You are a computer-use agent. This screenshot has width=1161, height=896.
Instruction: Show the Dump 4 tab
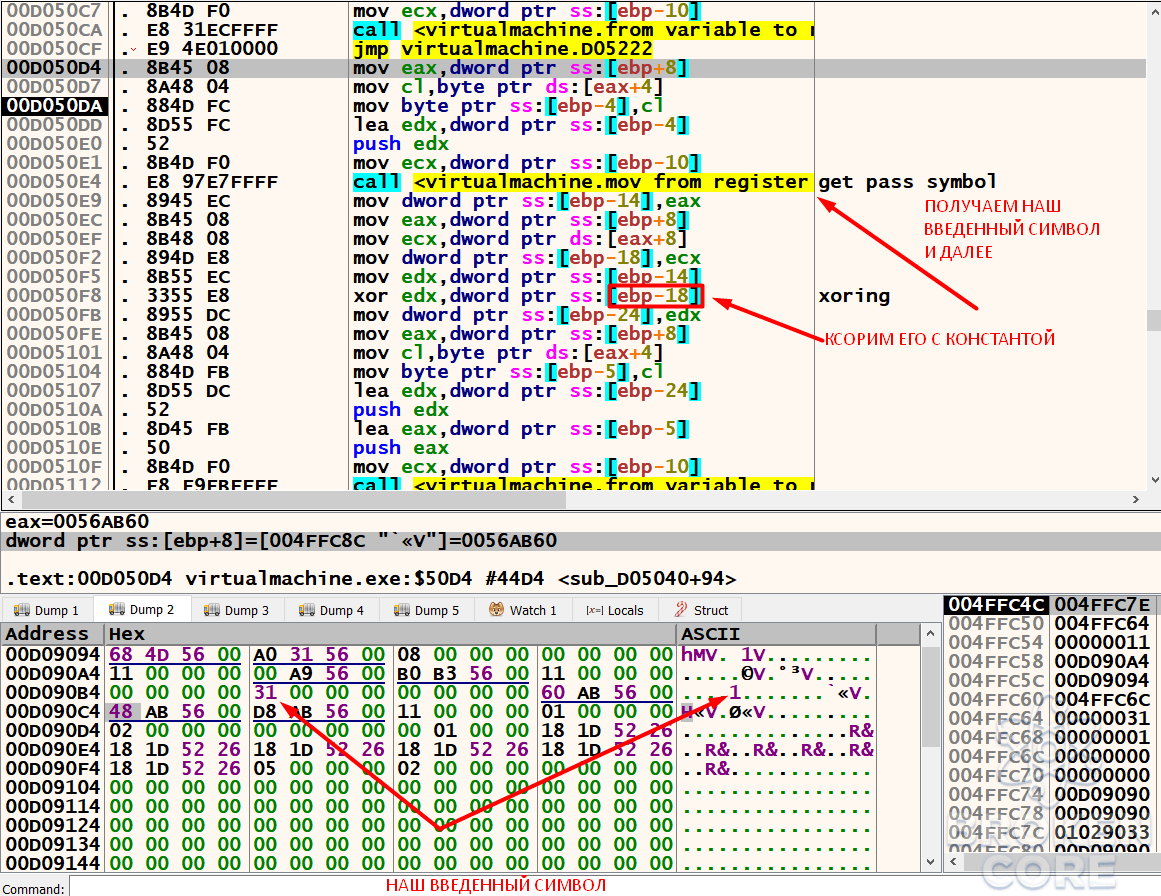point(332,610)
